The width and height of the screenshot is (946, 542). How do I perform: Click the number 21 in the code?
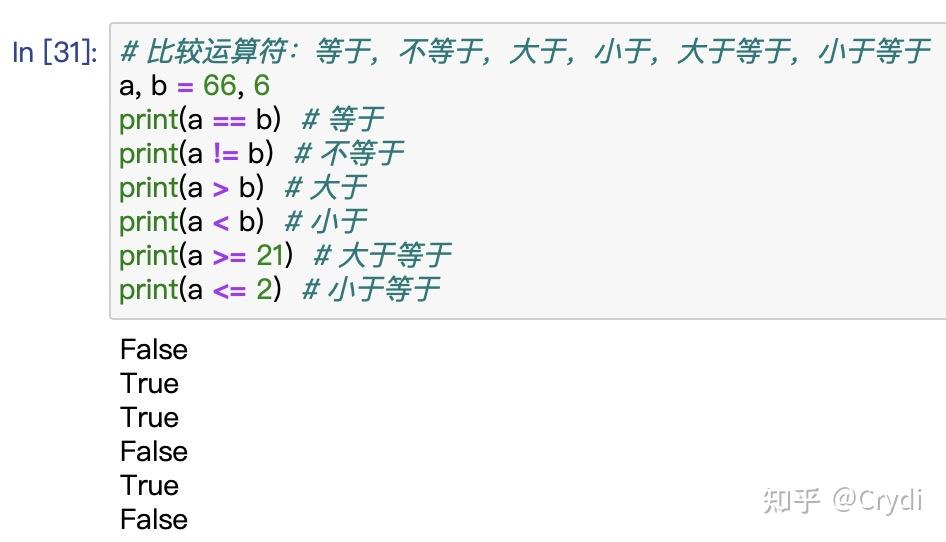tap(270, 255)
